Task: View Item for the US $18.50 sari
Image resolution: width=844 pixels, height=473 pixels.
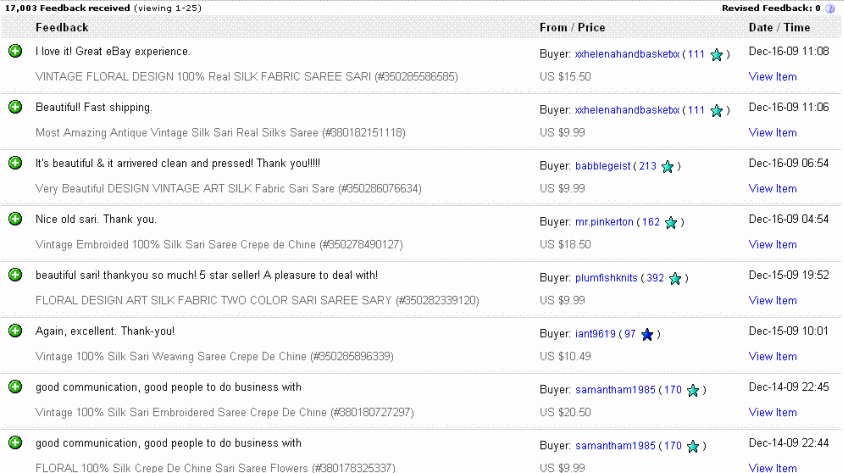Action: coord(772,245)
